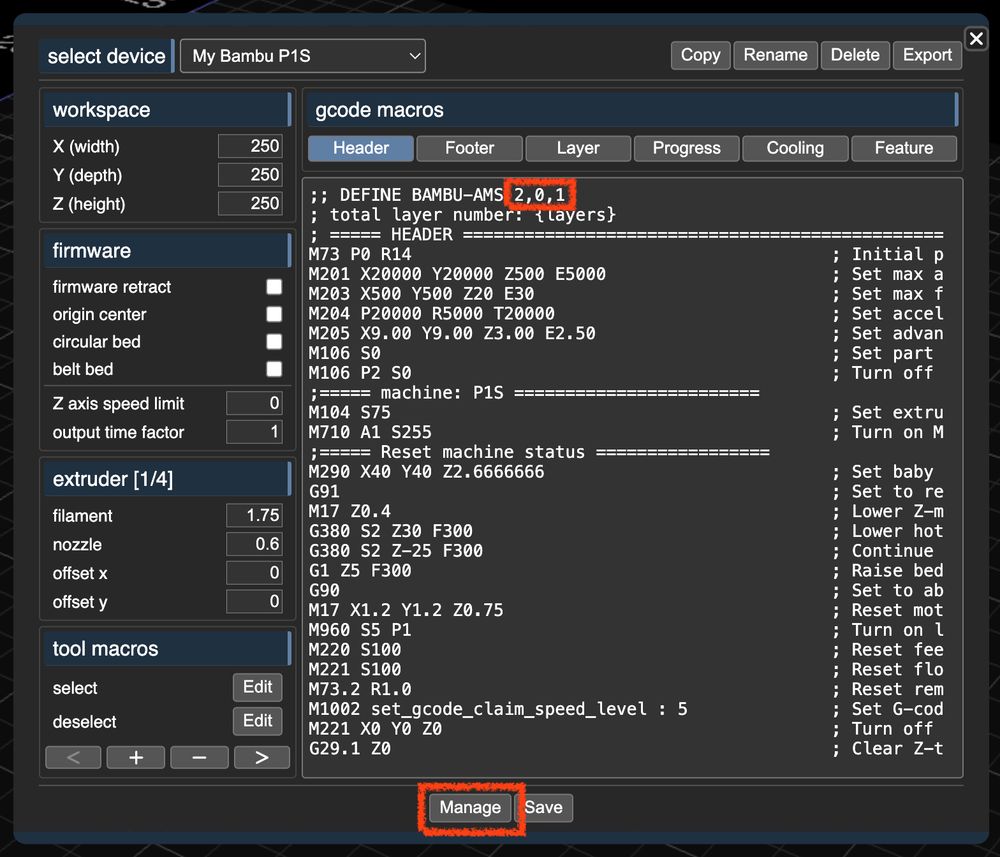
Task: Click the Manage button
Action: [470, 808]
